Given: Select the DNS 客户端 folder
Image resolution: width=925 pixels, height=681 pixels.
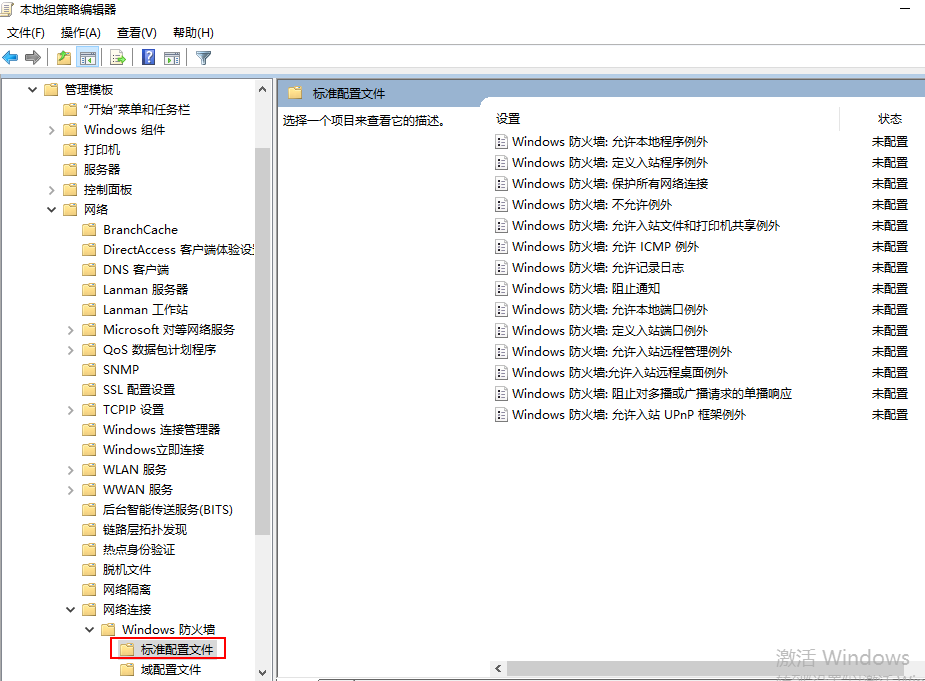Looking at the screenshot, I should [136, 270].
